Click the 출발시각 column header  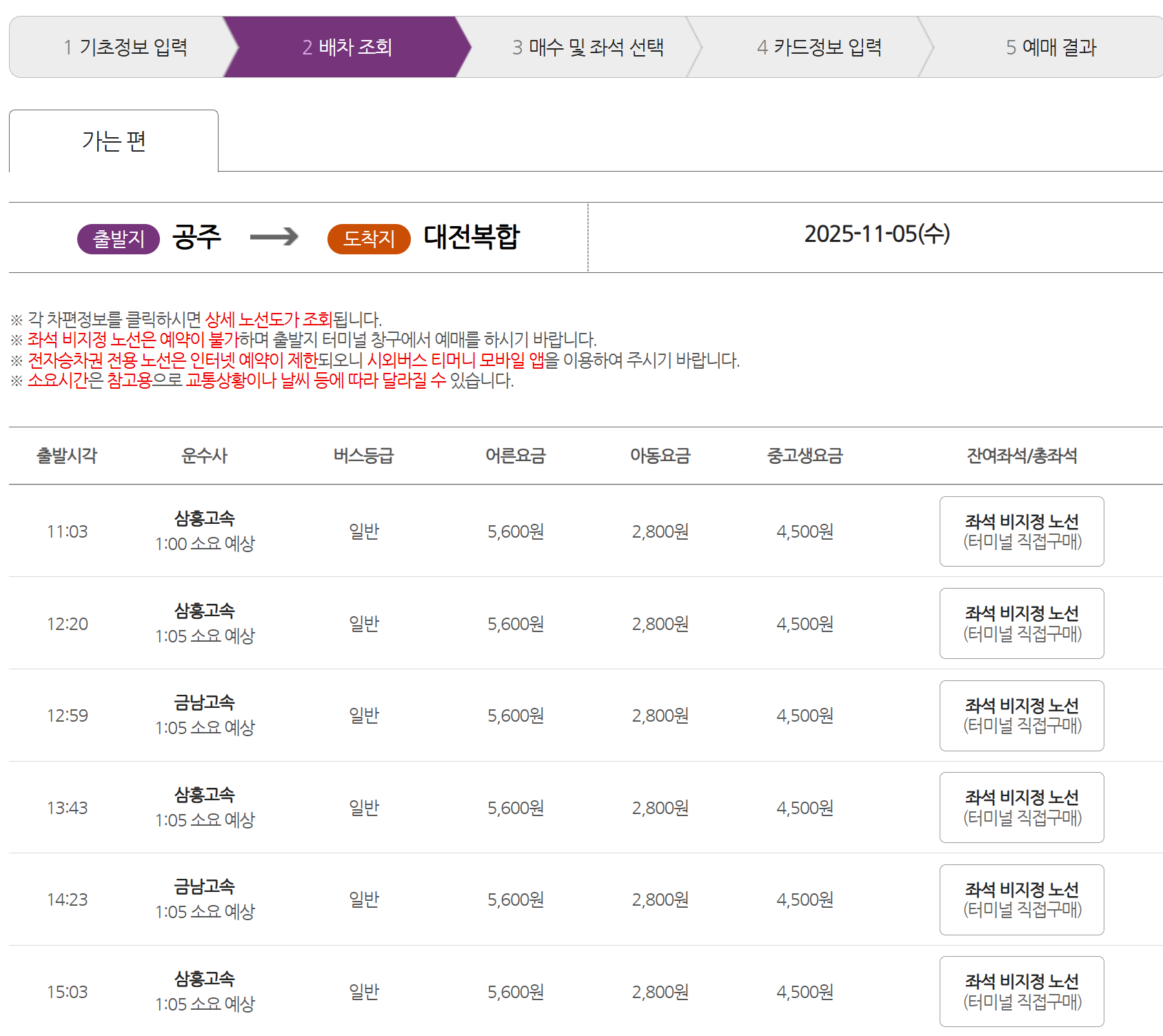[67, 456]
